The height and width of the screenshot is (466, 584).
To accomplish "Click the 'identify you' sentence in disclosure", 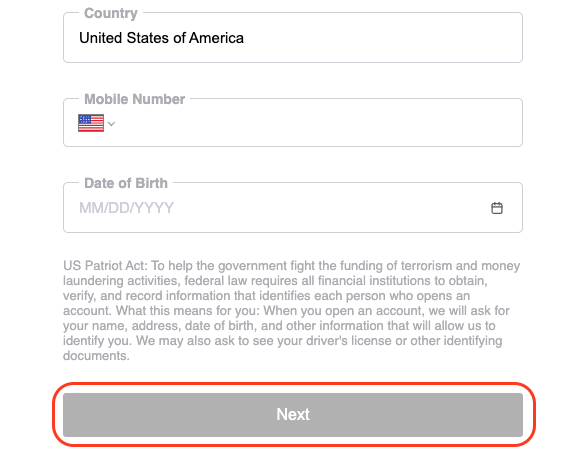I will click(98, 341).
